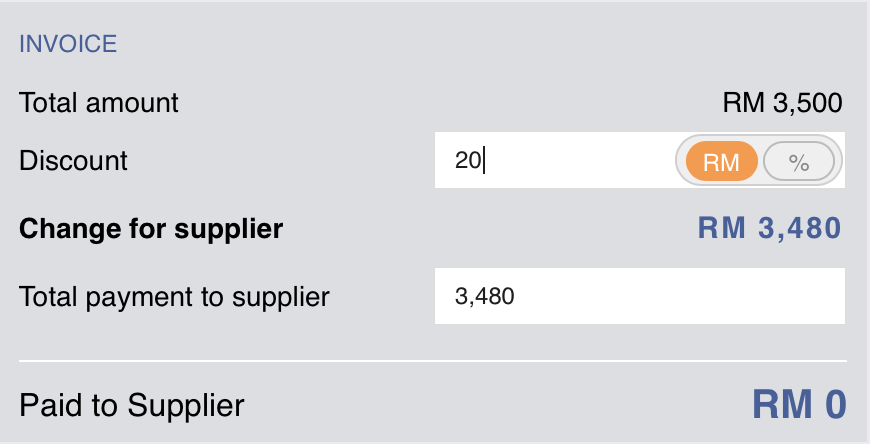870x444 pixels.
Task: Click the orange highlighted RM pill
Action: (x=721, y=160)
